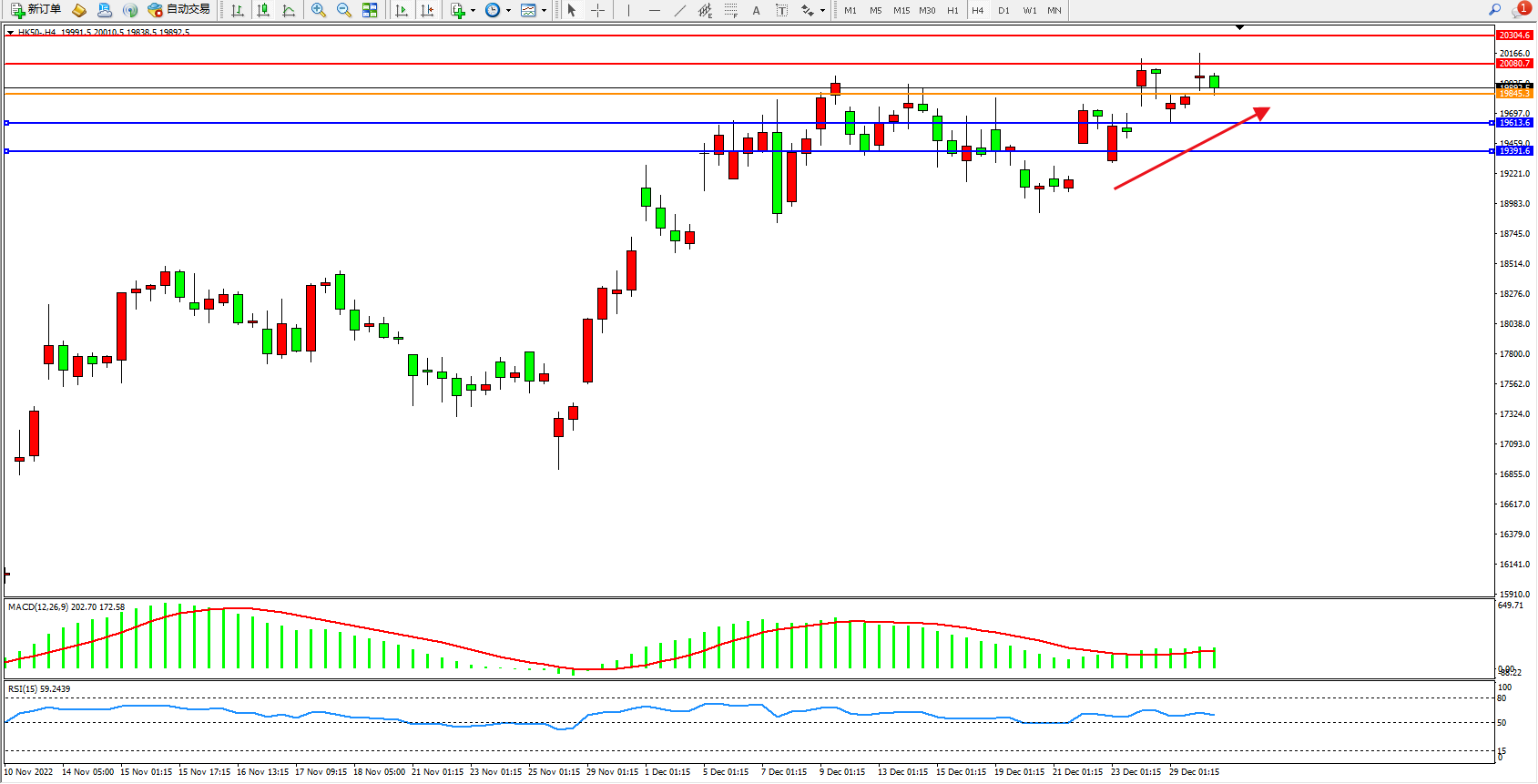The height and width of the screenshot is (784, 1538).
Task: Open the indicators list dropdown arrow
Action: (x=473, y=11)
